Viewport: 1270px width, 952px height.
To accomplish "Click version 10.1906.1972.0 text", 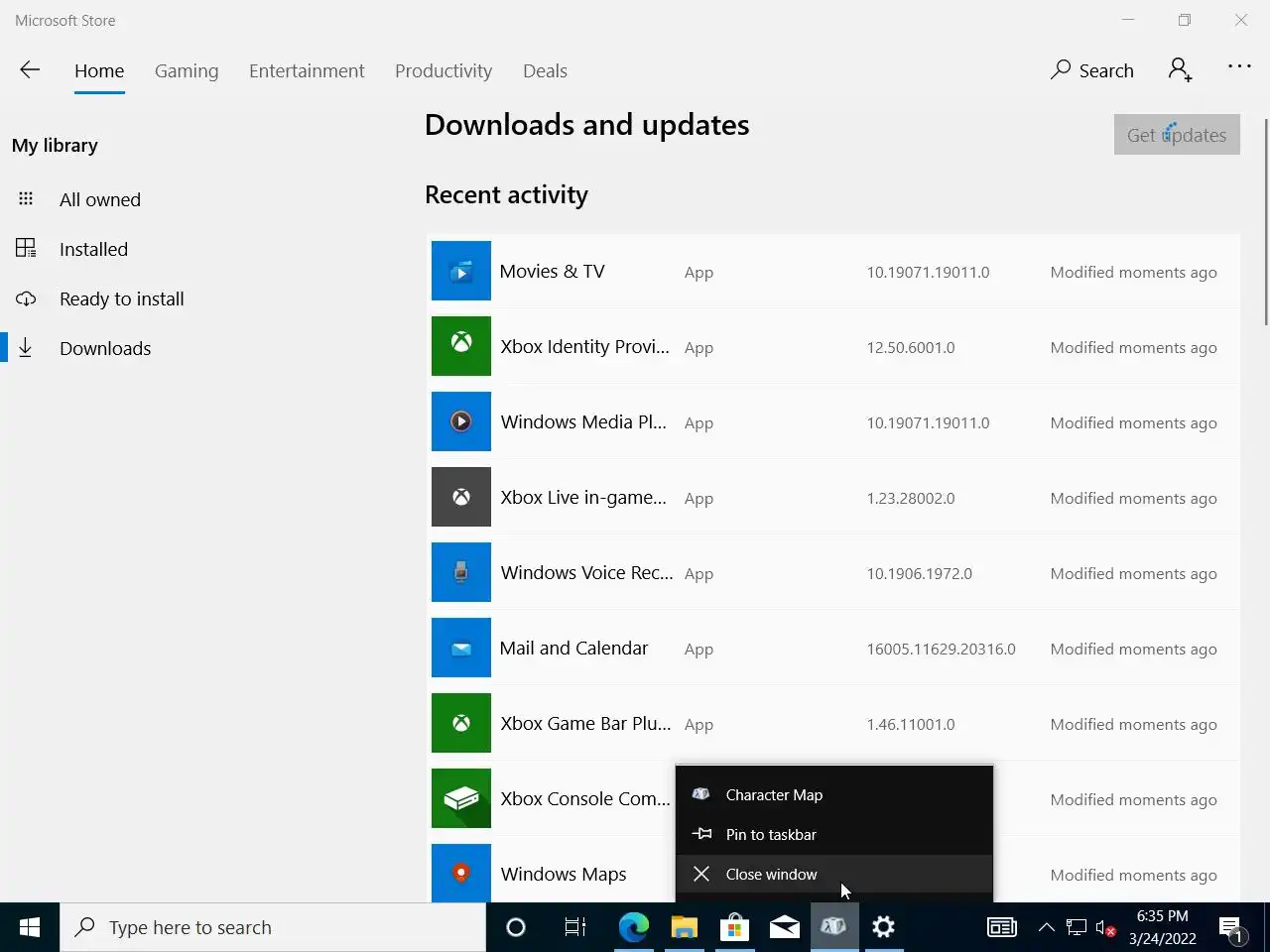I will [919, 573].
